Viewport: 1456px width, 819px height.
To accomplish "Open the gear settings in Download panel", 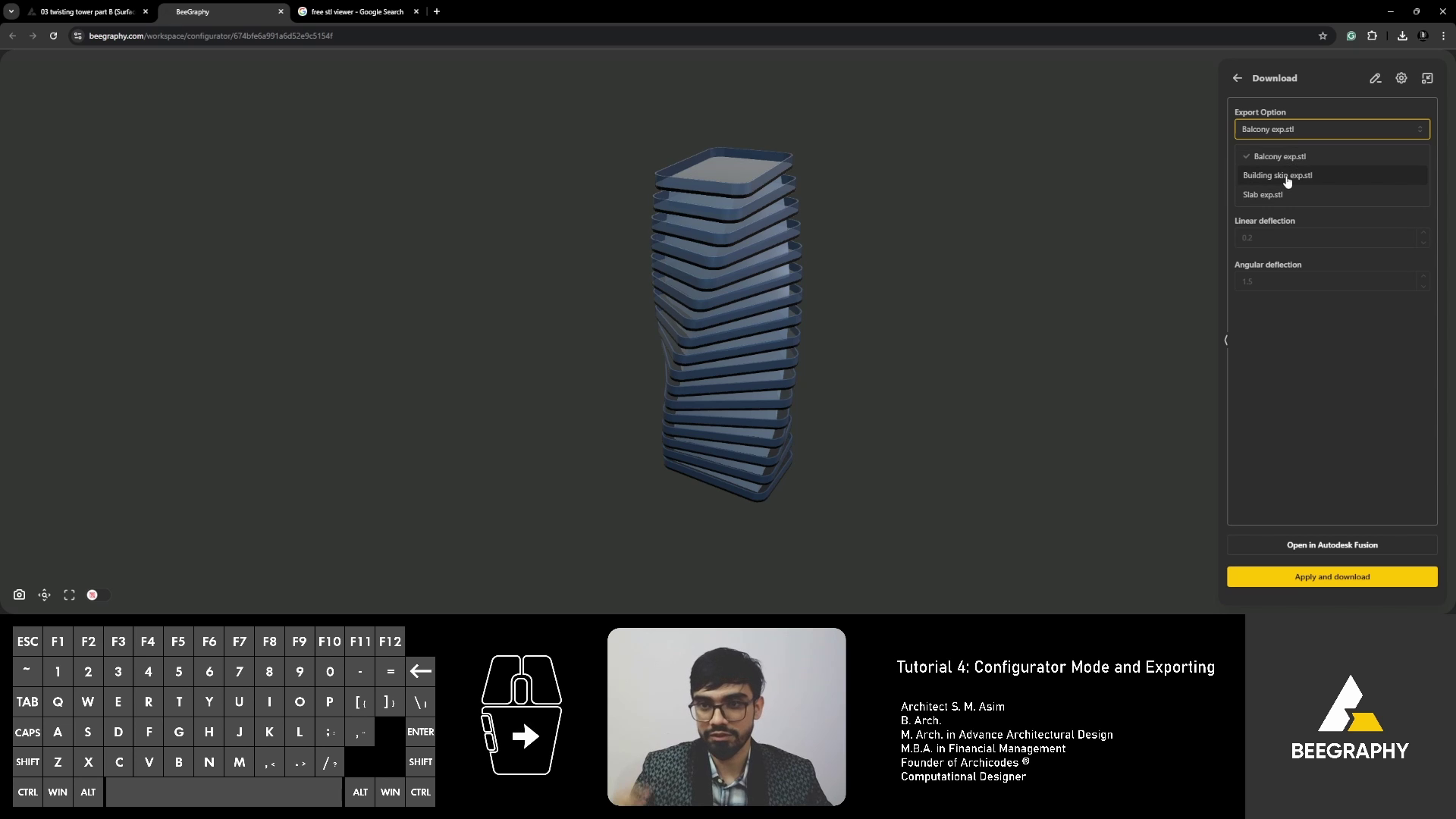I will [1401, 78].
